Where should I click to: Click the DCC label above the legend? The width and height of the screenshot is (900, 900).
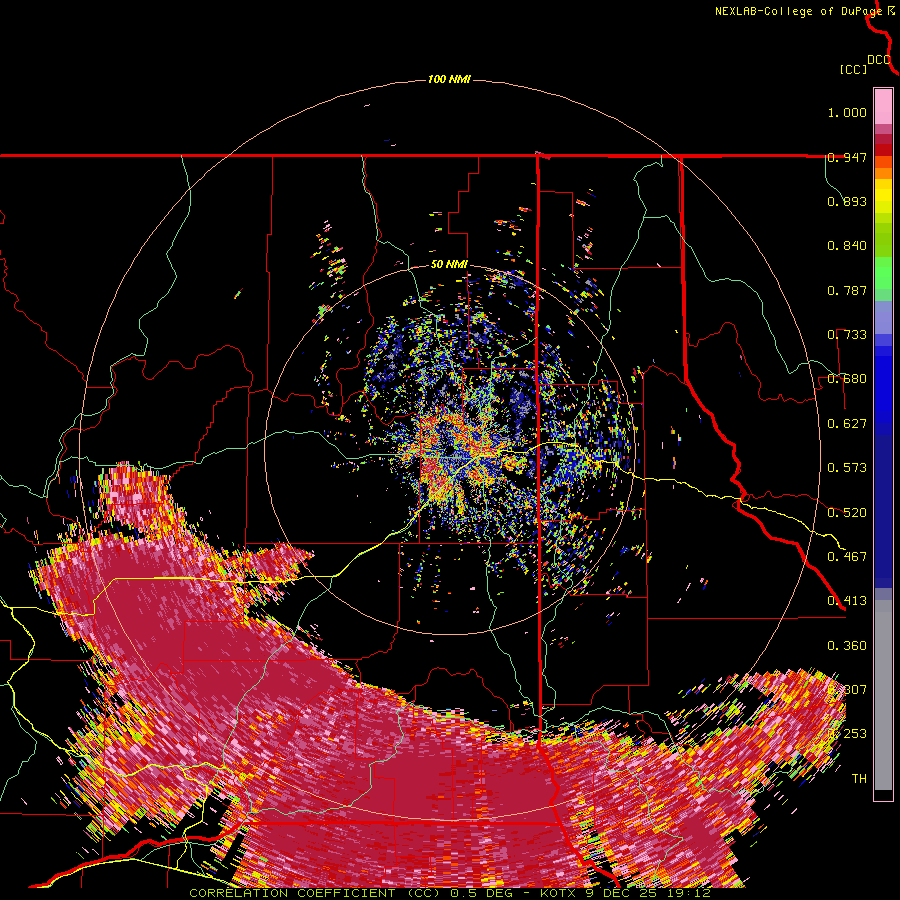click(879, 60)
